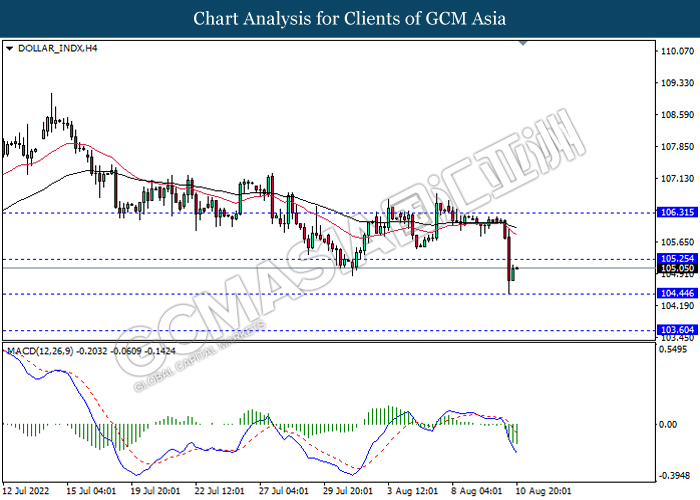Click the 22 Jul 12:01 time label
This screenshot has width=700, height=500.
point(219,491)
